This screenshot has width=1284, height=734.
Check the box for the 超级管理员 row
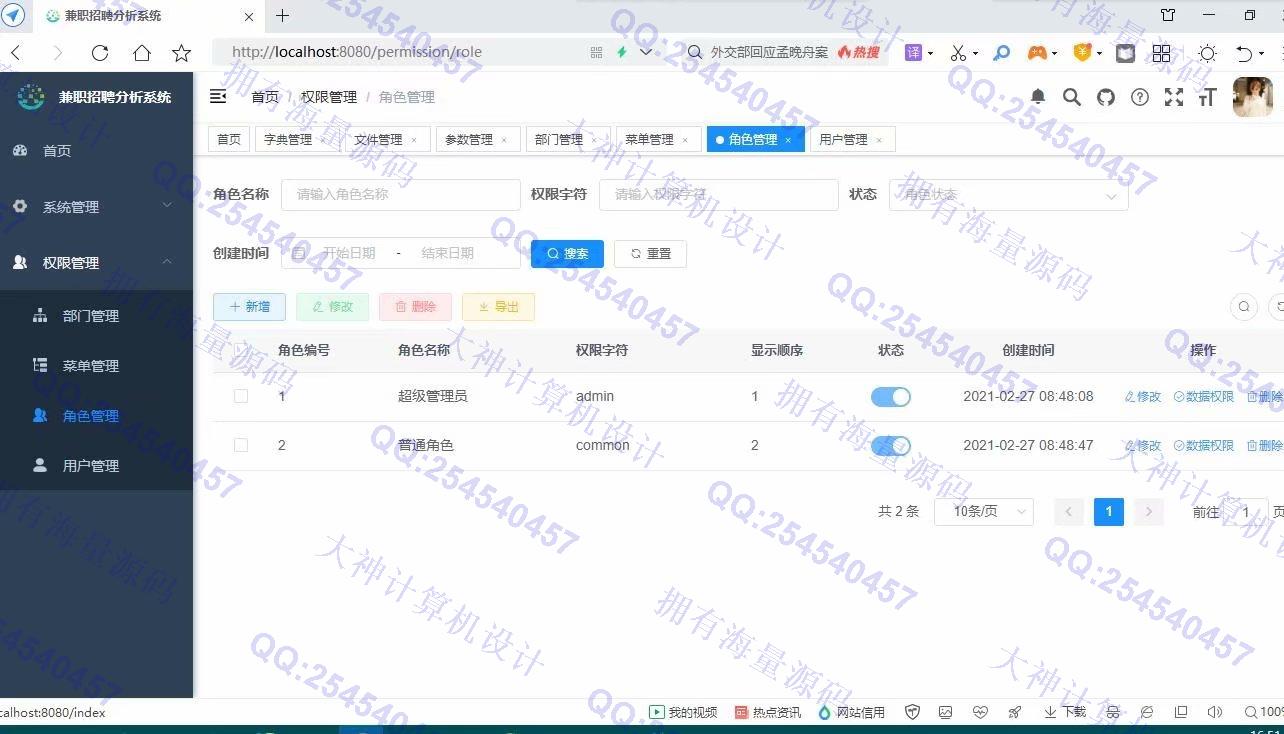241,396
